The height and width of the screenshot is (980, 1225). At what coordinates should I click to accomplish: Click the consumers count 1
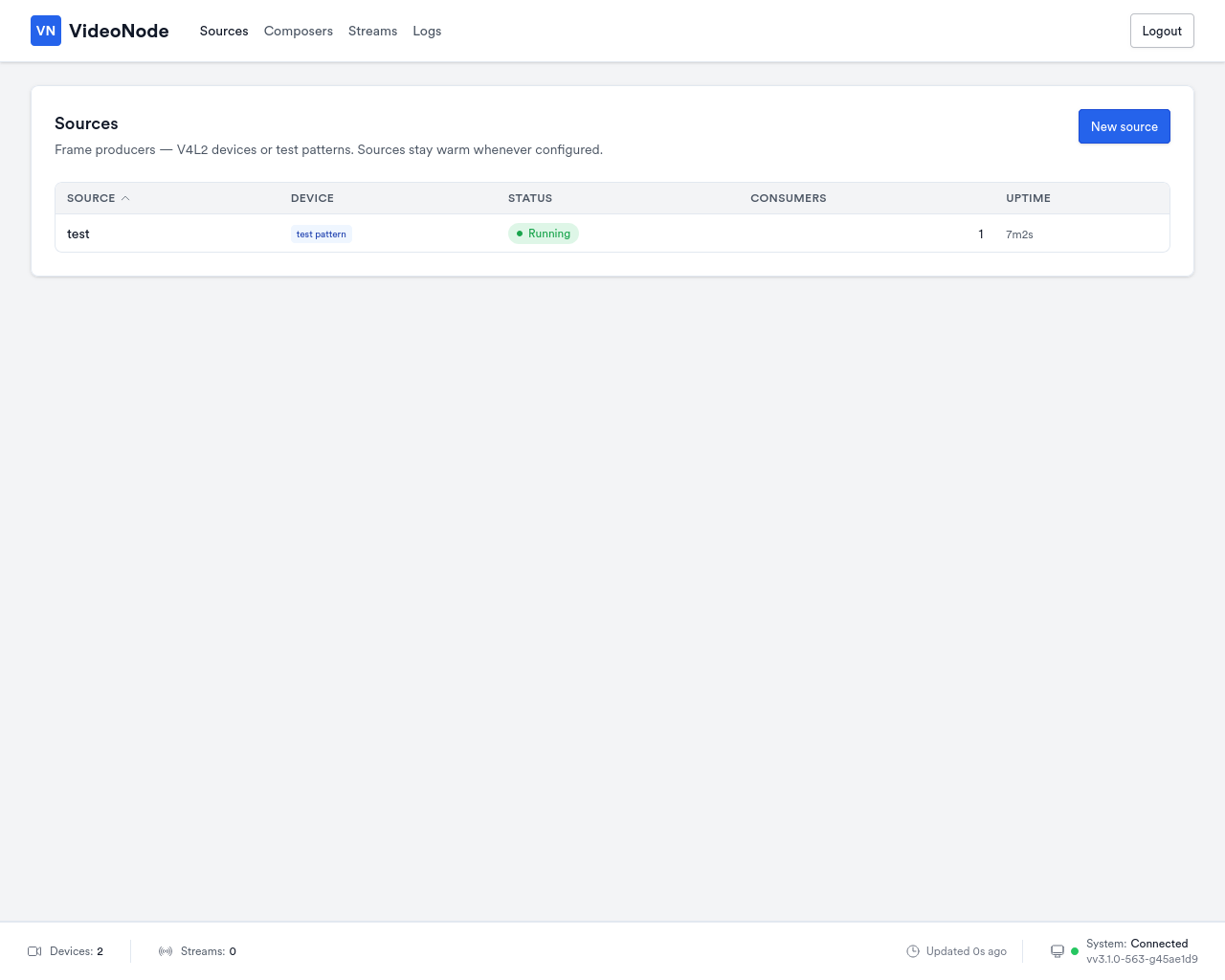(x=981, y=234)
